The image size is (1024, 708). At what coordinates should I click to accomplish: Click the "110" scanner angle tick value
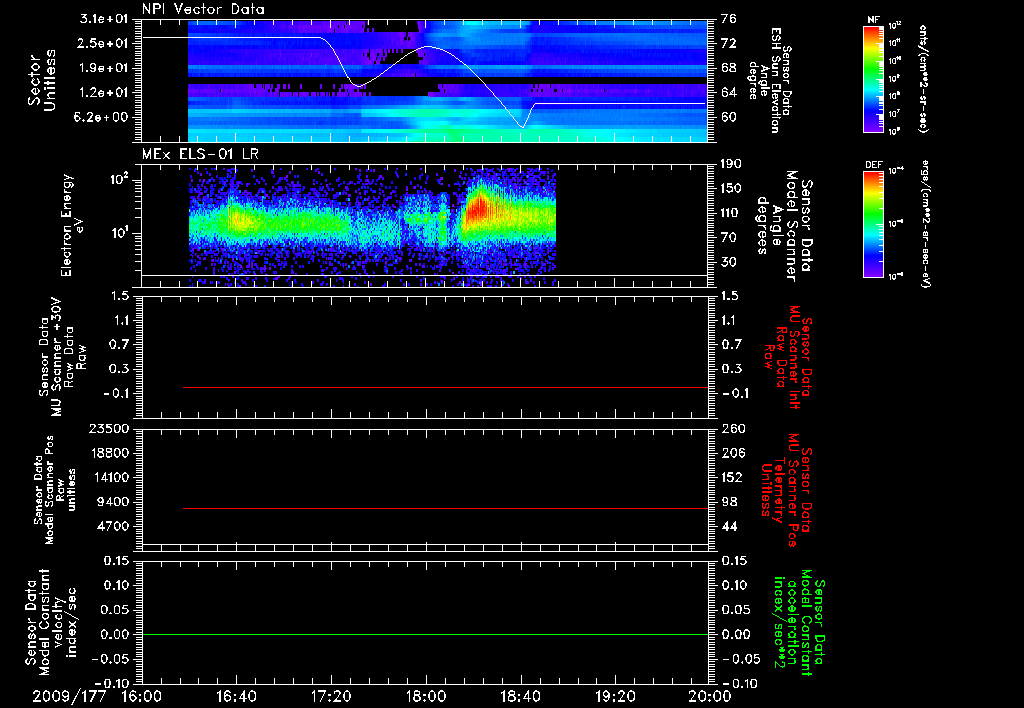click(x=731, y=213)
